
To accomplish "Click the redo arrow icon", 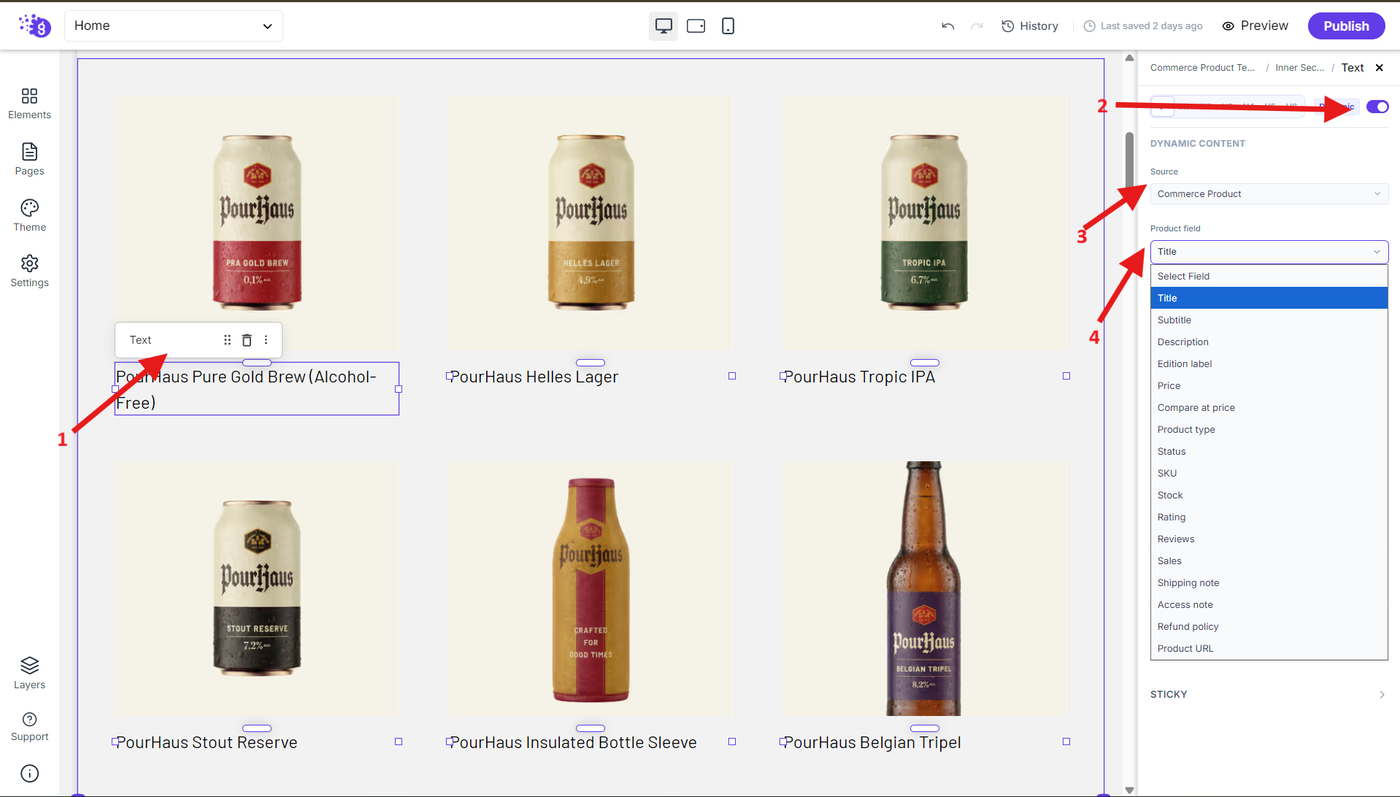I will click(977, 26).
